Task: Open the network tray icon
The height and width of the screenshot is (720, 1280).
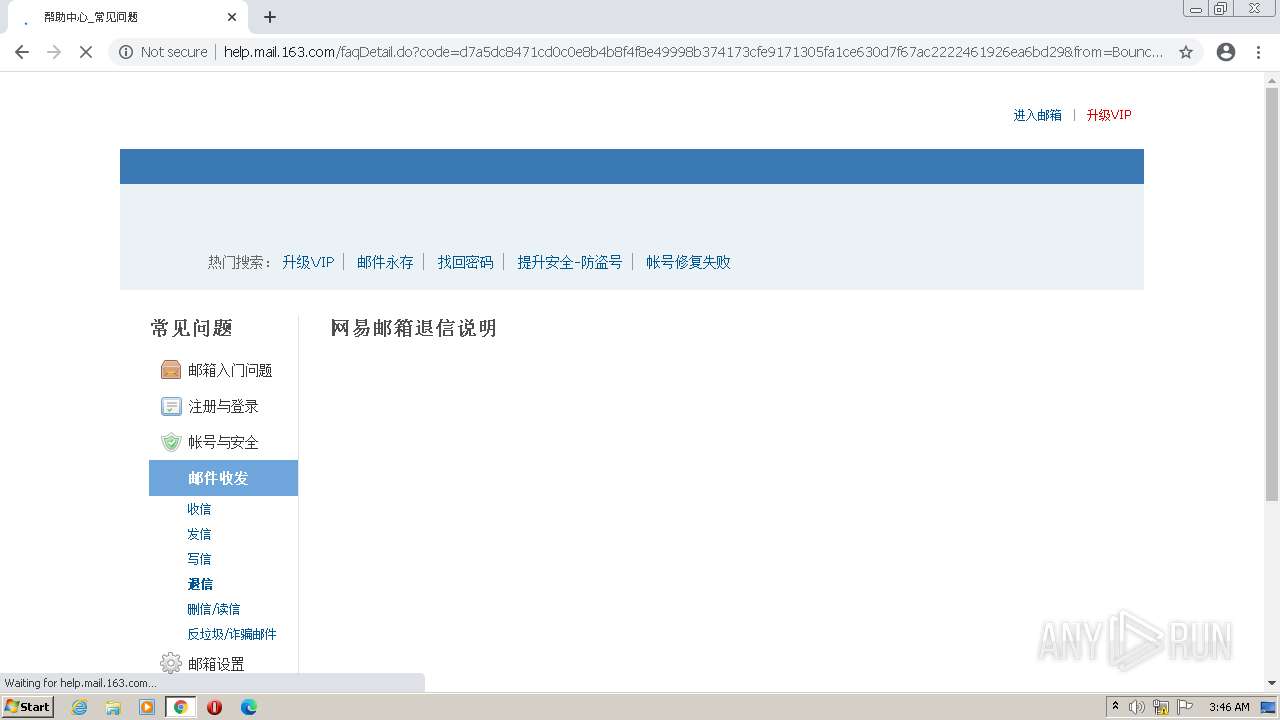Action: pos(1161,707)
